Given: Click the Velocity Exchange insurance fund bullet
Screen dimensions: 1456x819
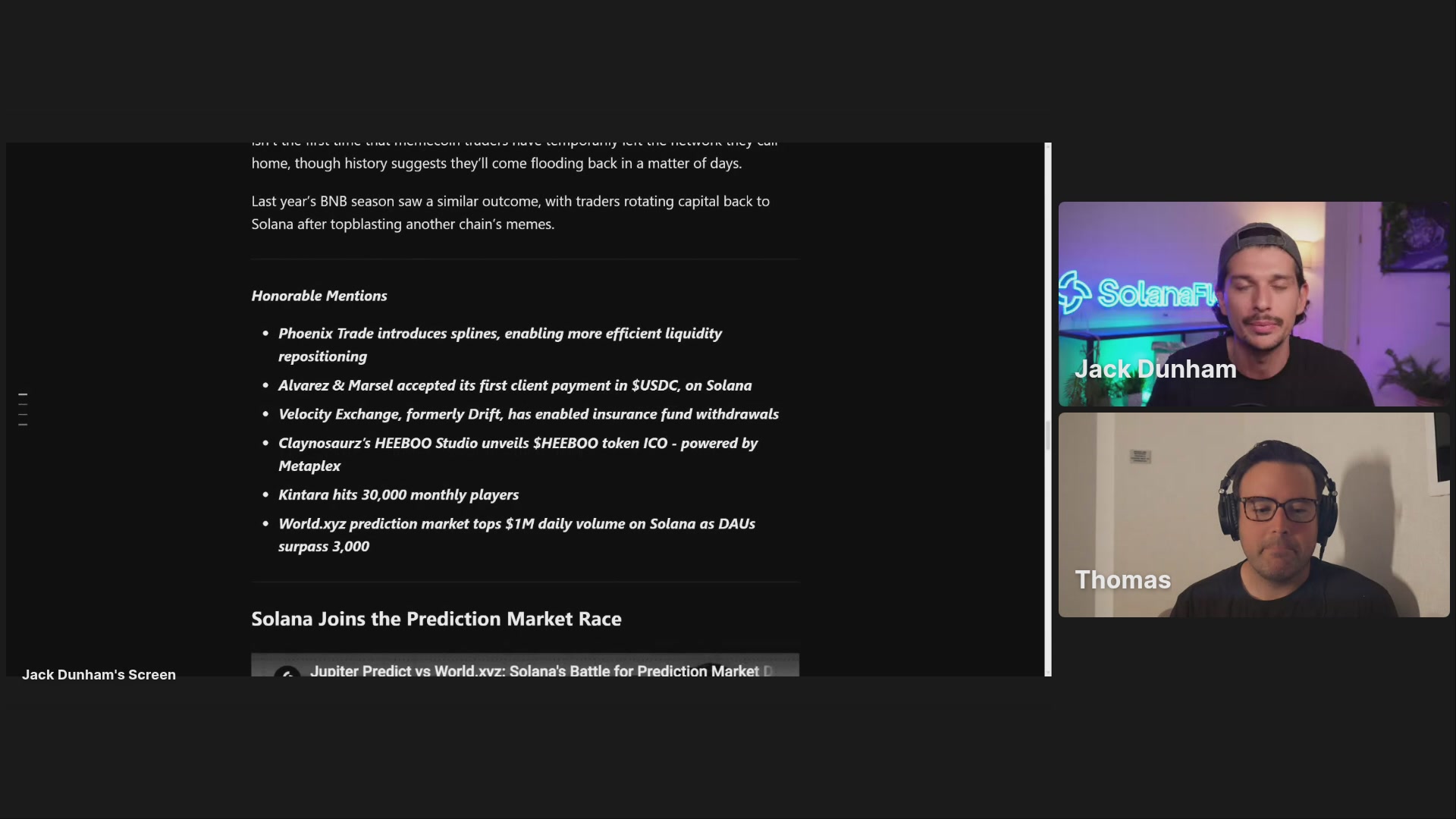Looking at the screenshot, I should [529, 414].
